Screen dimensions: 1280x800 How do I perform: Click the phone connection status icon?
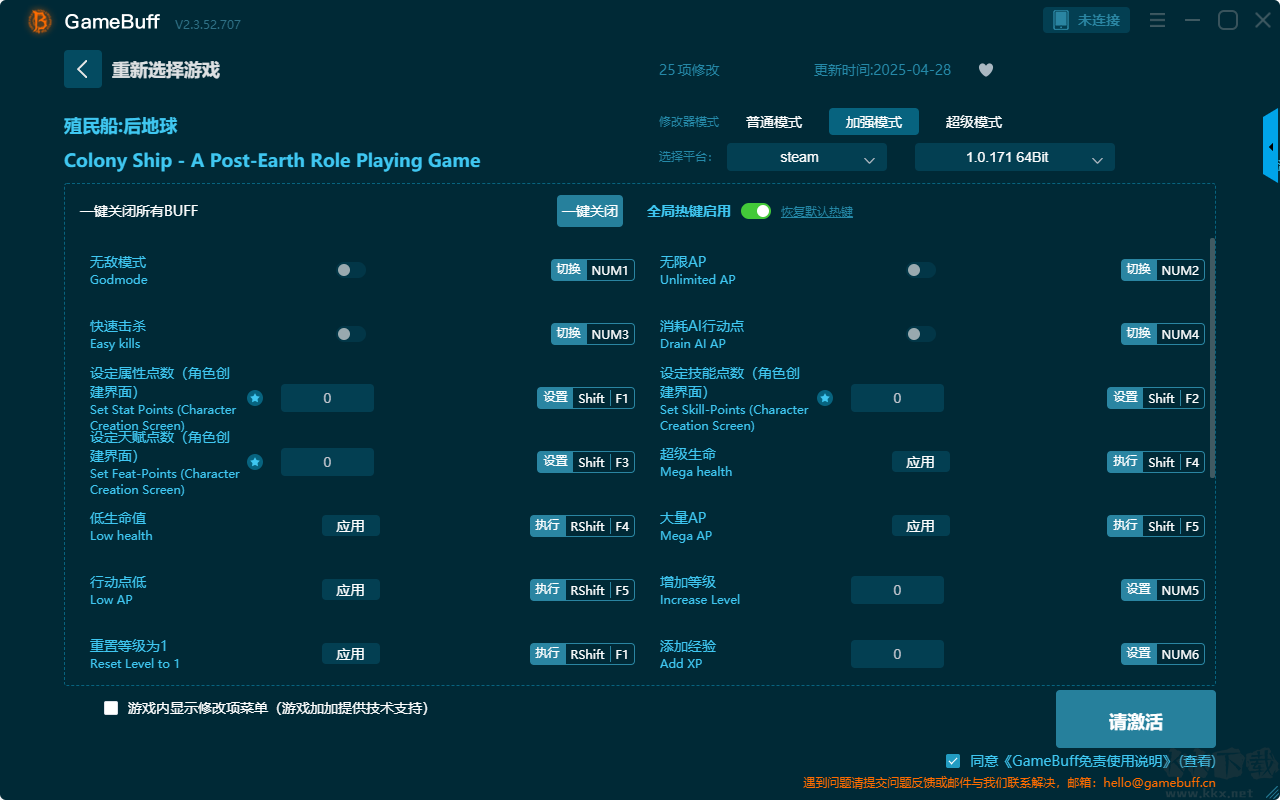[1060, 20]
